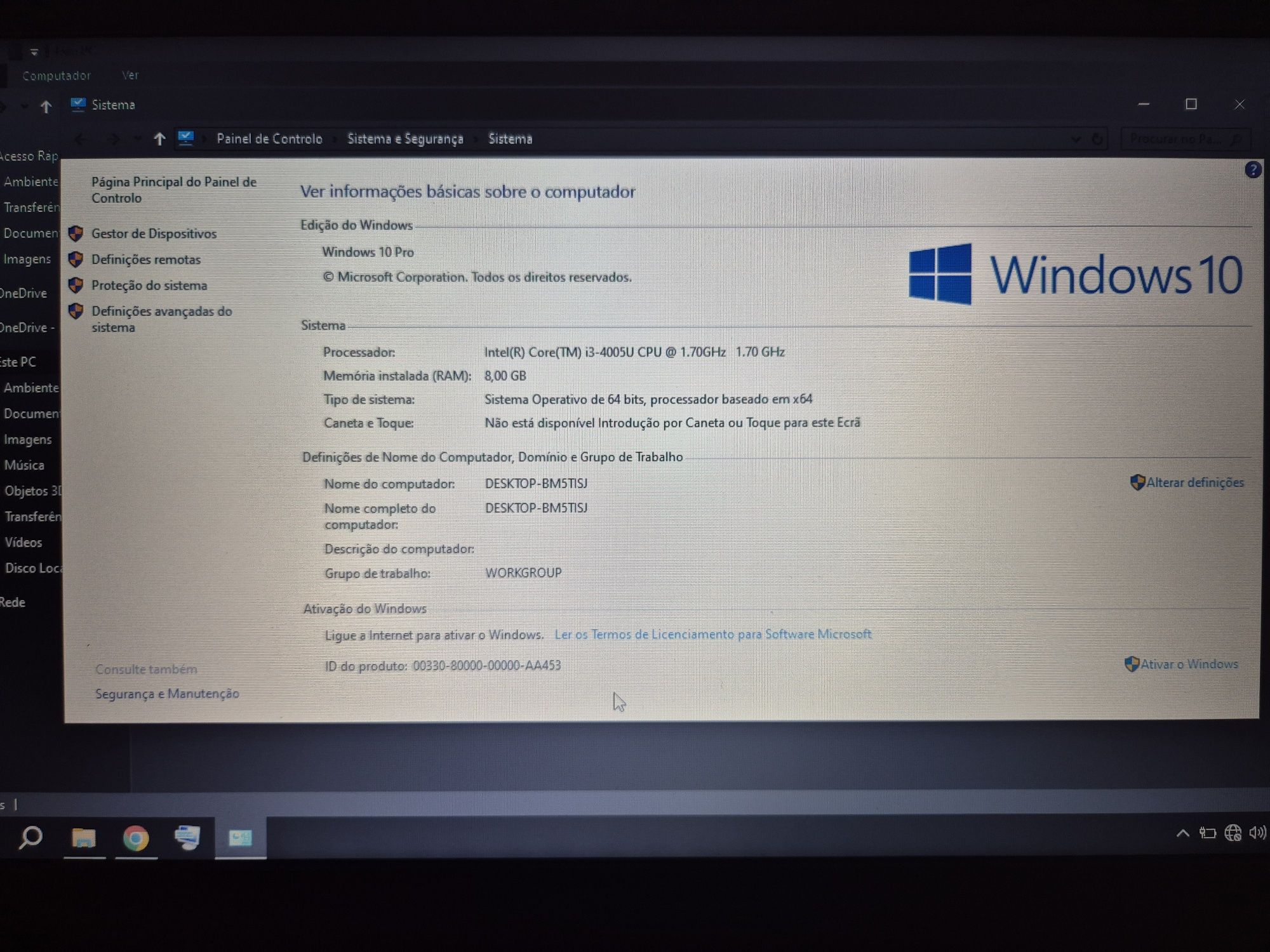Open Segurança e Manutenção link
This screenshot has height=952, width=1270.
click(x=167, y=694)
